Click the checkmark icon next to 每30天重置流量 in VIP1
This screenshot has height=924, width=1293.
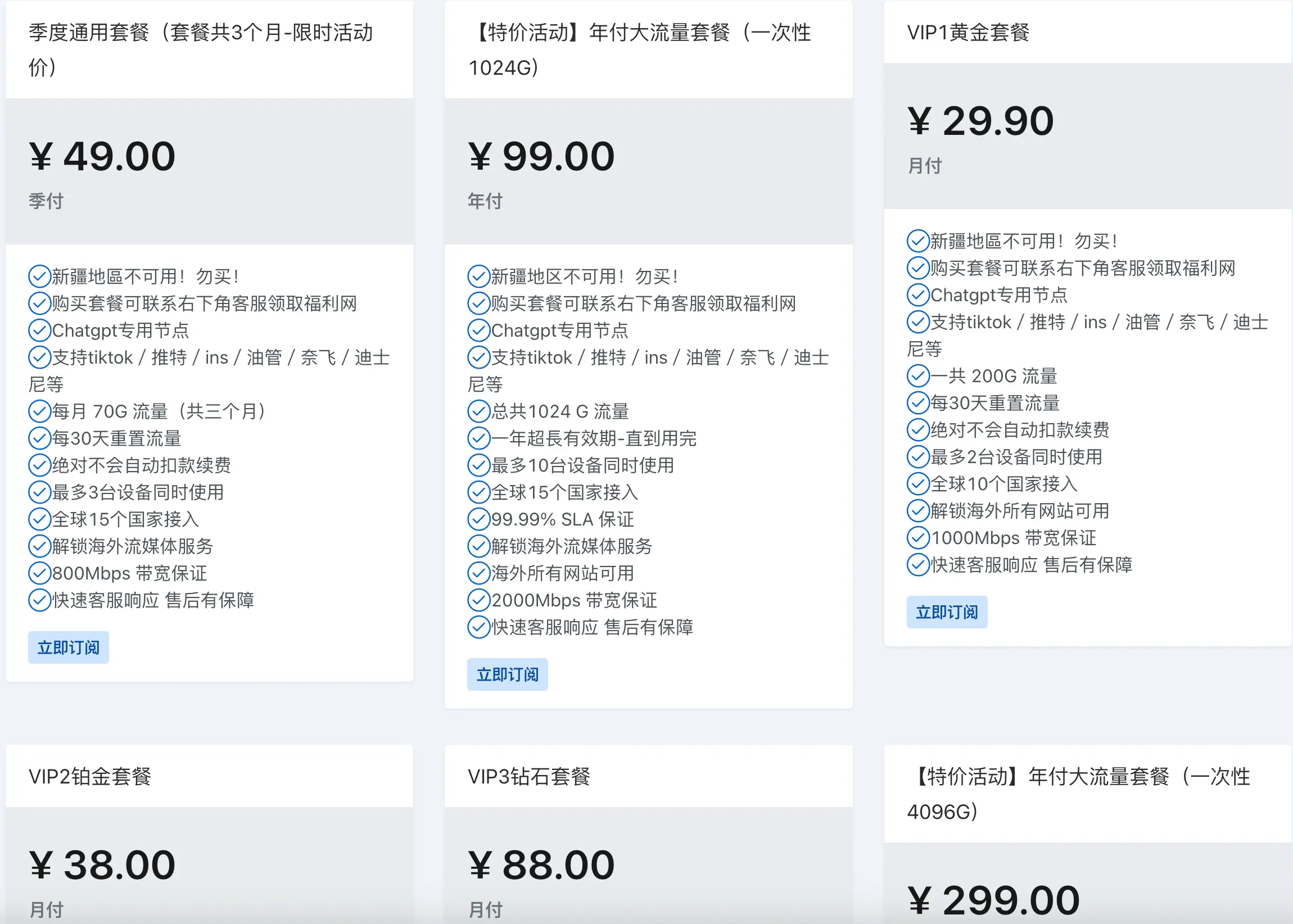point(917,403)
